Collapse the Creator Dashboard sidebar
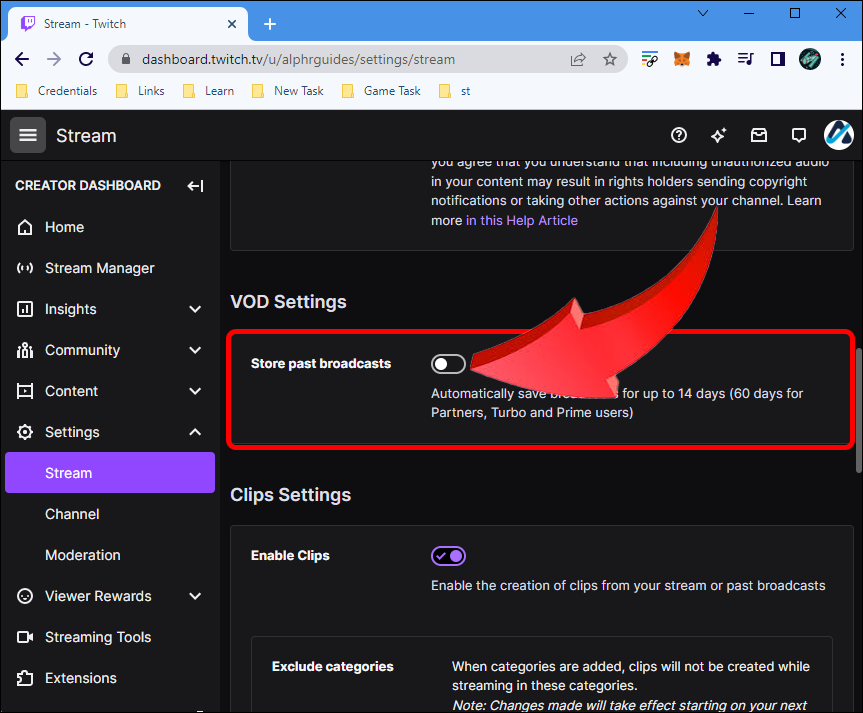This screenshot has width=863, height=713. [x=195, y=186]
